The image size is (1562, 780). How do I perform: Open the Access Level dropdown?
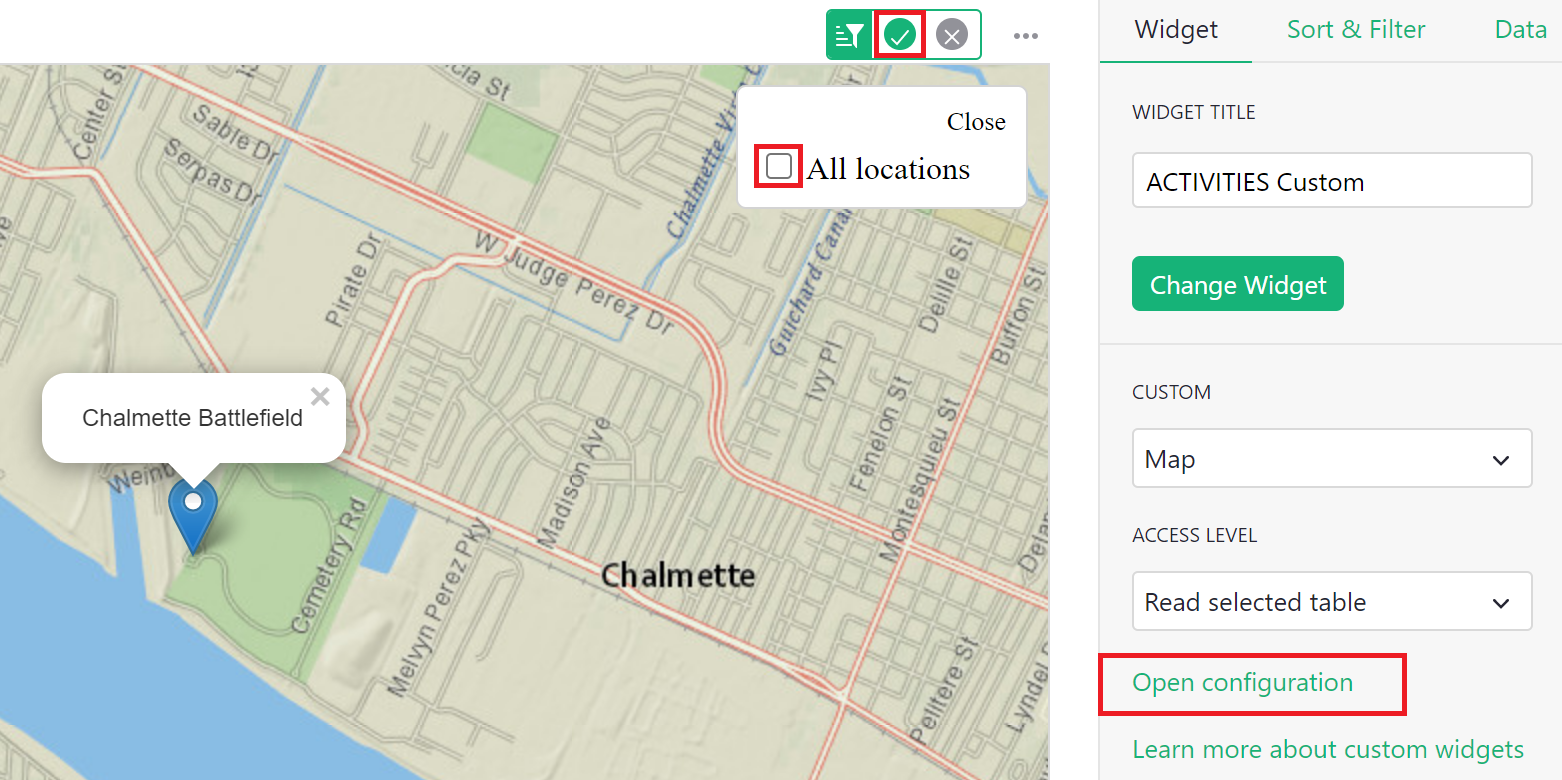1331,601
